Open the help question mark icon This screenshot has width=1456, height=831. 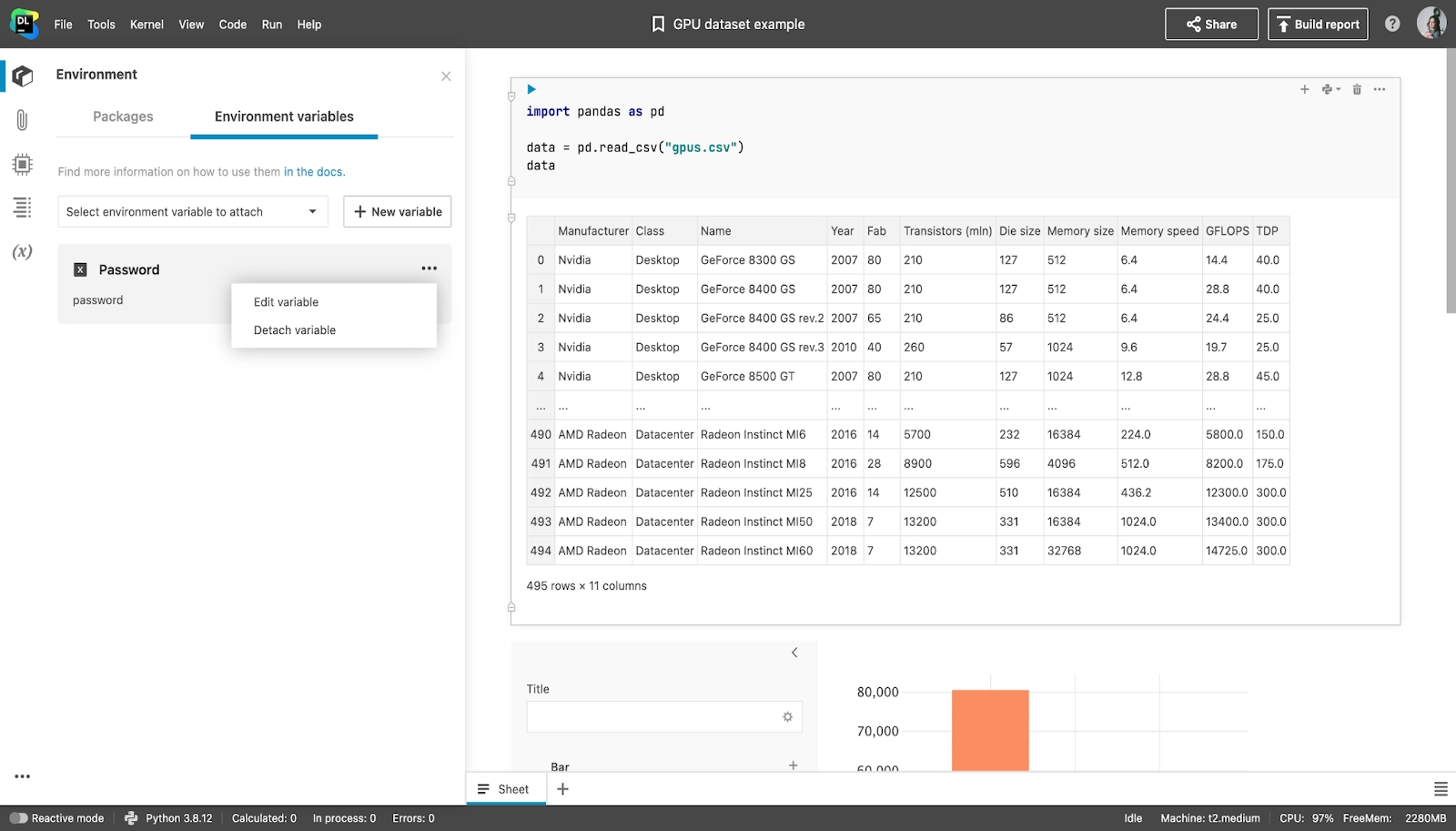[1392, 25]
